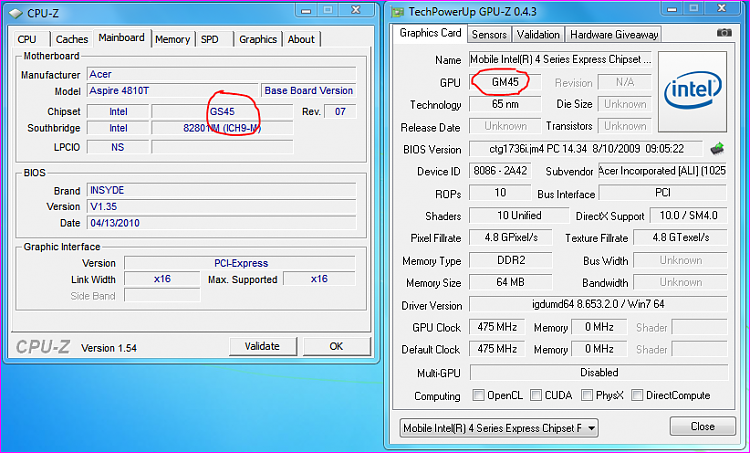Click the Bus Interface value PCI
750x453 pixels.
(662, 193)
